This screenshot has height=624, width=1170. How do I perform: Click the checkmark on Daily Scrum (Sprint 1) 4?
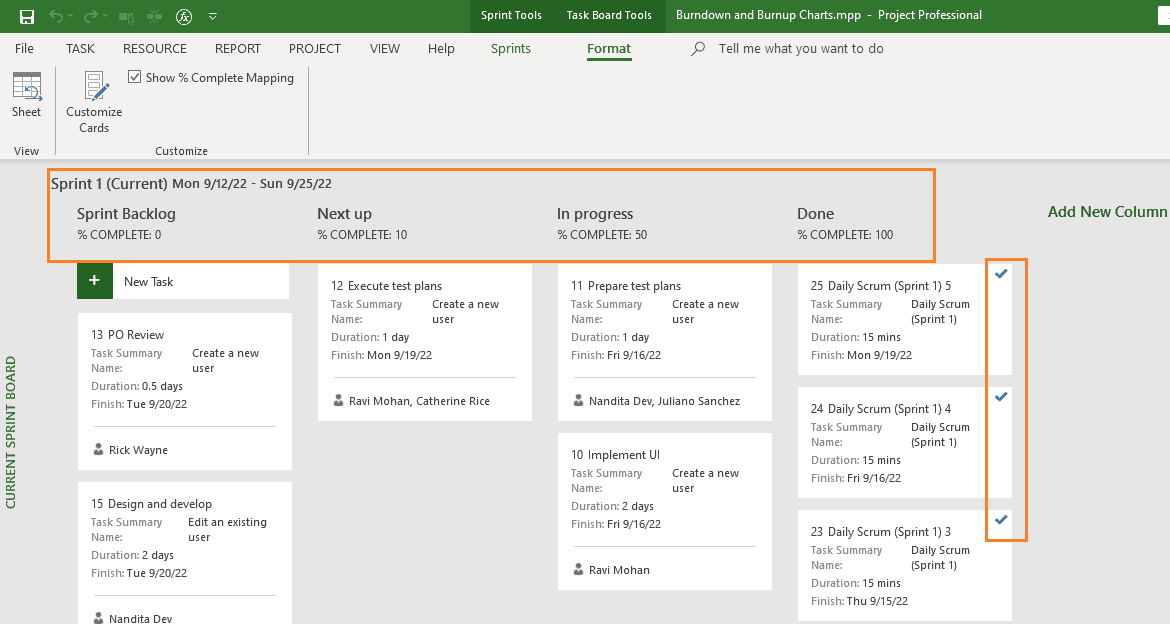tap(1001, 396)
